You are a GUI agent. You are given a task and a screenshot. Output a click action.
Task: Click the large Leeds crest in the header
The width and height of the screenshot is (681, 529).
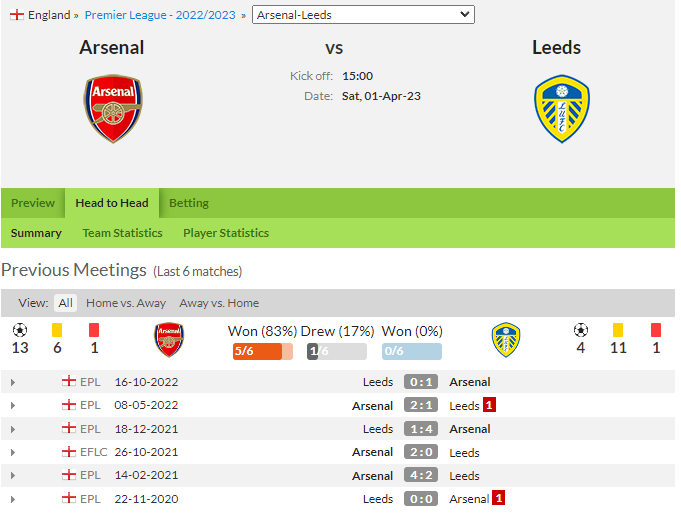click(x=562, y=109)
